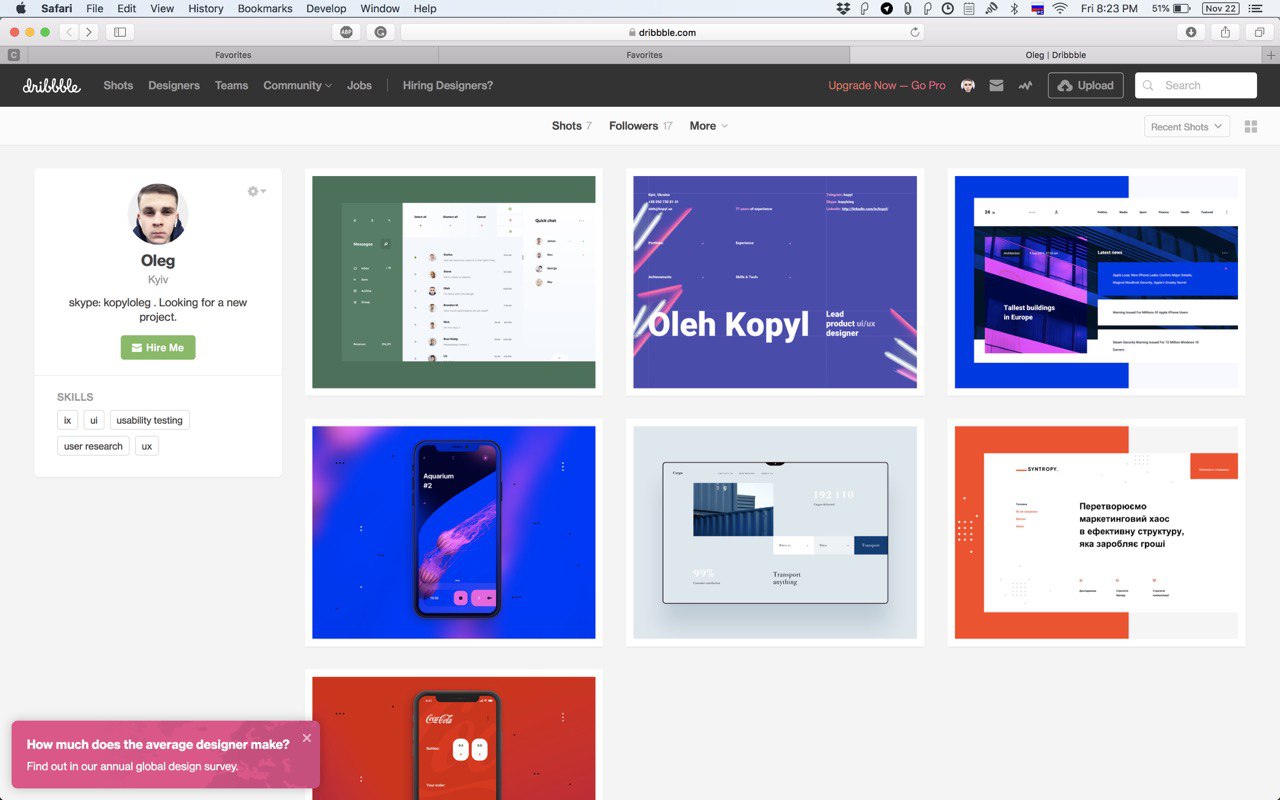Open the History menu
This screenshot has width=1280, height=800.
pyautogui.click(x=206, y=8)
